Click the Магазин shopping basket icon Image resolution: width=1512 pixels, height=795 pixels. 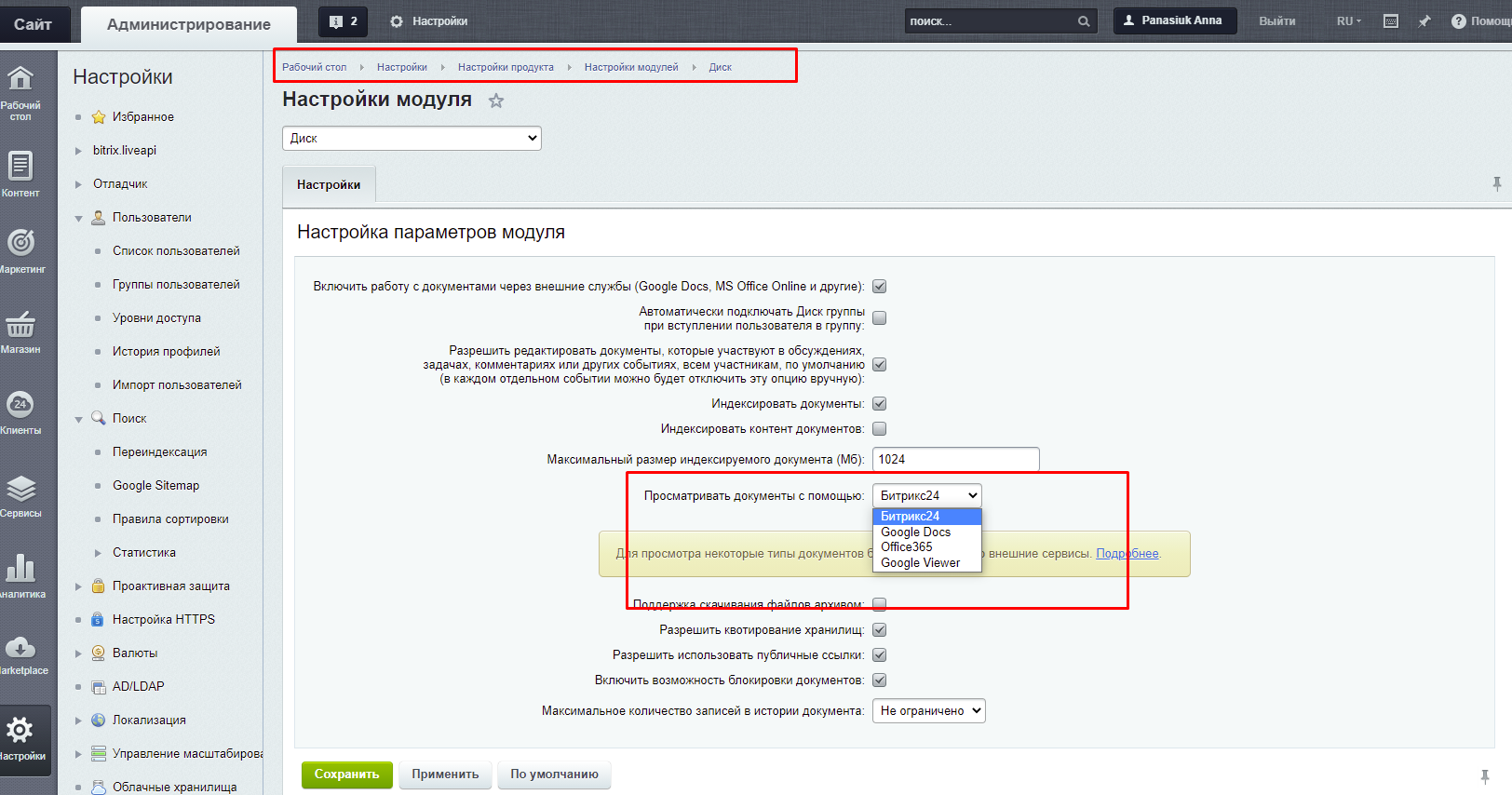coord(20,325)
